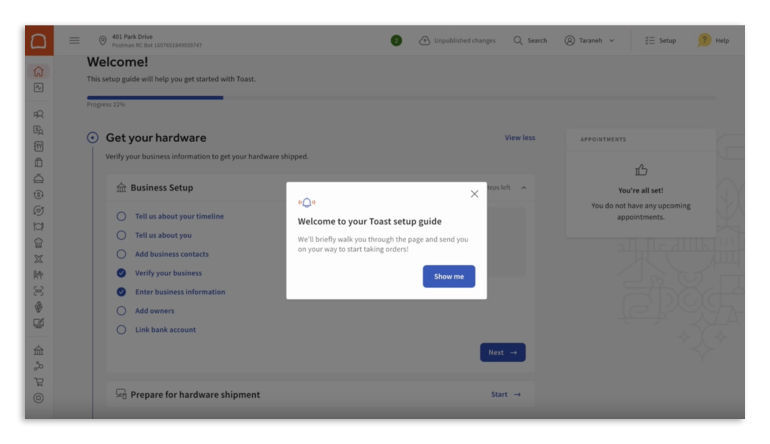Click the Home icon in sidebar
Image resolution: width=770 pixels, height=444 pixels.
coord(38,71)
